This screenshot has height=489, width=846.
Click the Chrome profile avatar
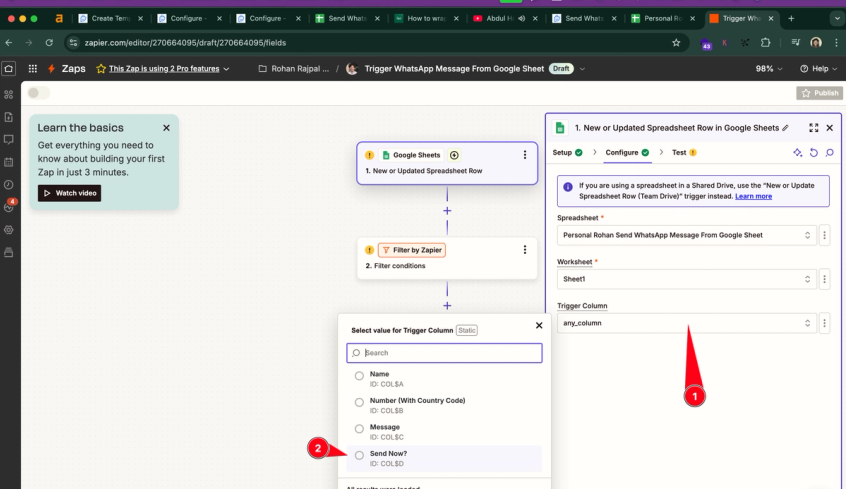tap(816, 43)
